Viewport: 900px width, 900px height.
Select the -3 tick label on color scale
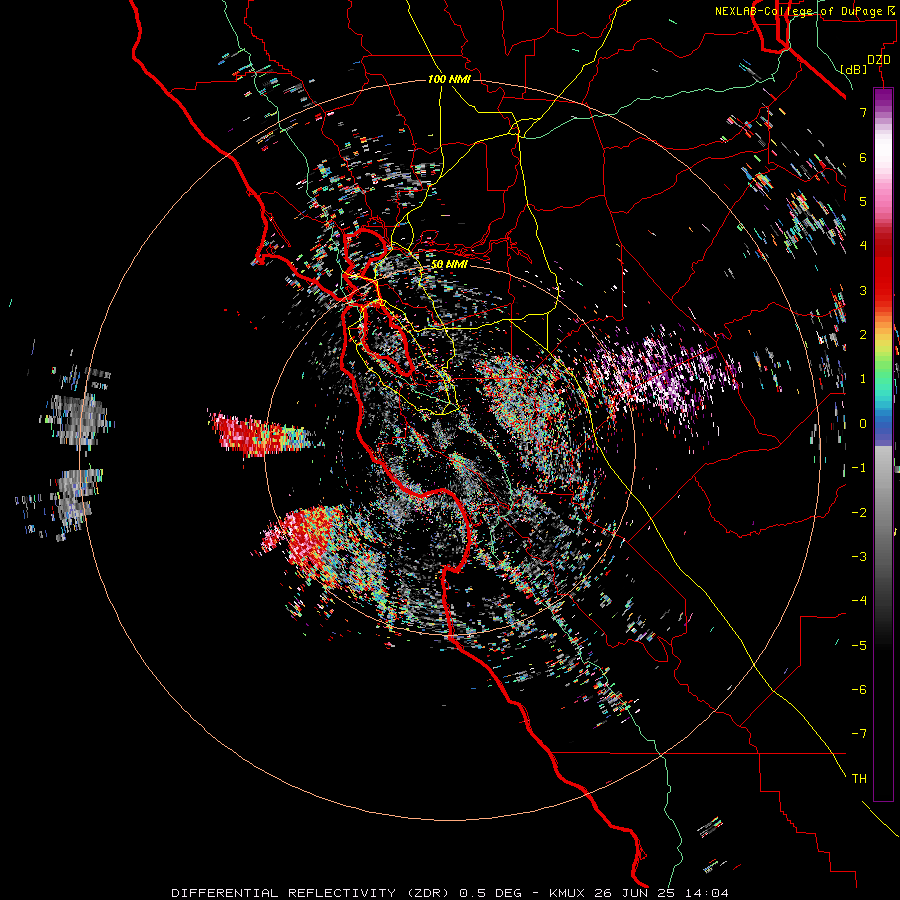859,556
